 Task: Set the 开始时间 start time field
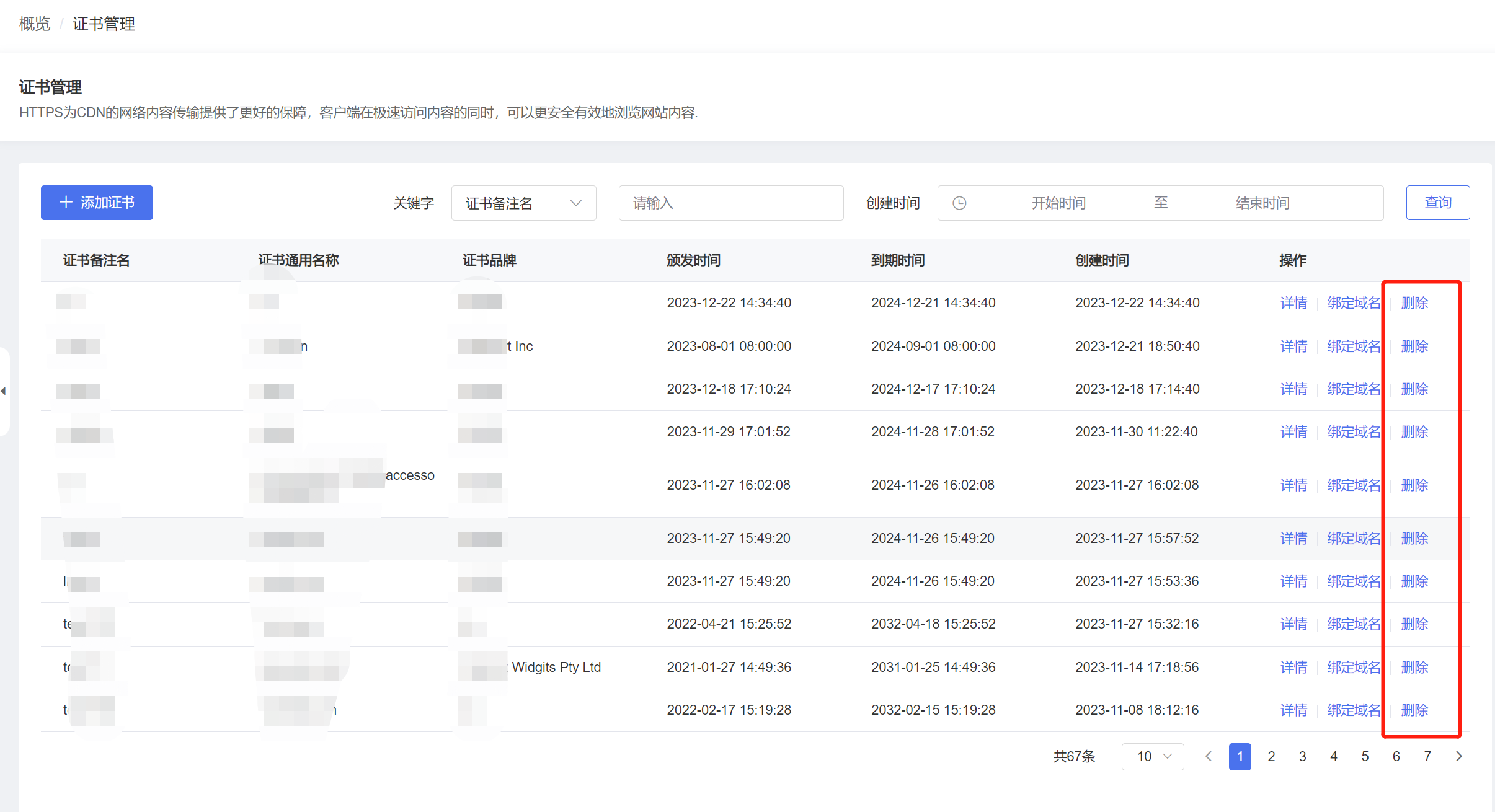pos(1058,203)
